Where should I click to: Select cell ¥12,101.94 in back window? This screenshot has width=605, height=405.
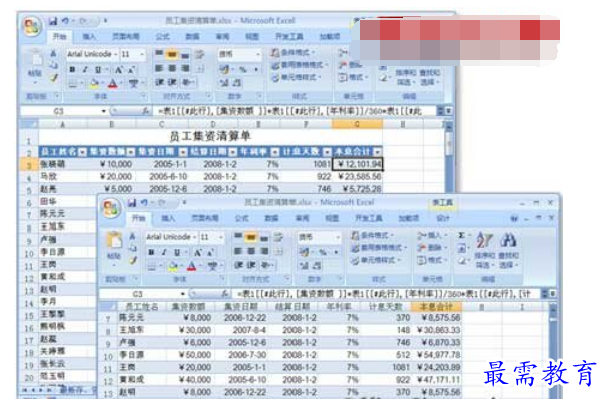coord(357,164)
